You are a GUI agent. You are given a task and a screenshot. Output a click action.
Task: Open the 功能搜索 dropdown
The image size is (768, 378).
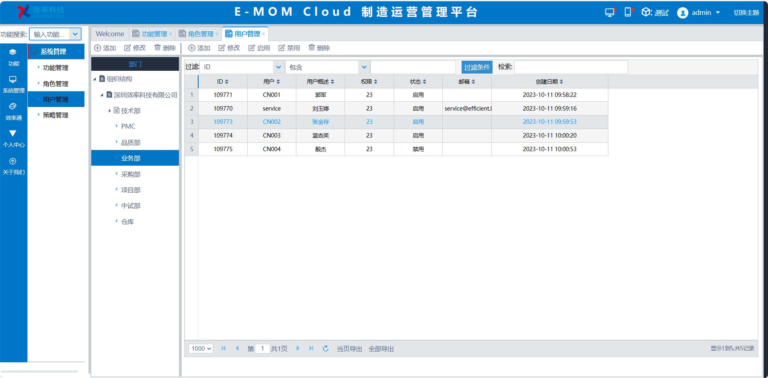click(75, 34)
